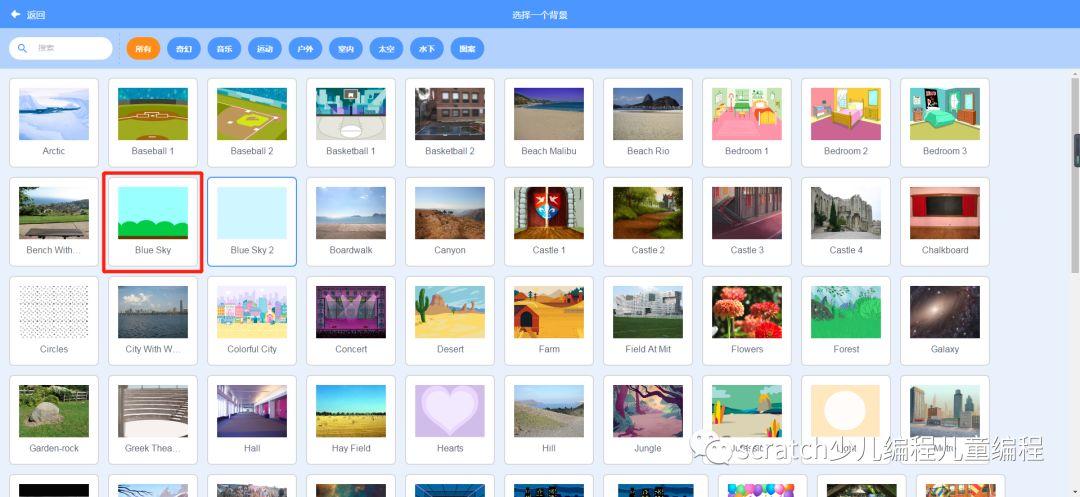
Task: Select the Bench With View backdrop
Action: pyautogui.click(x=54, y=222)
